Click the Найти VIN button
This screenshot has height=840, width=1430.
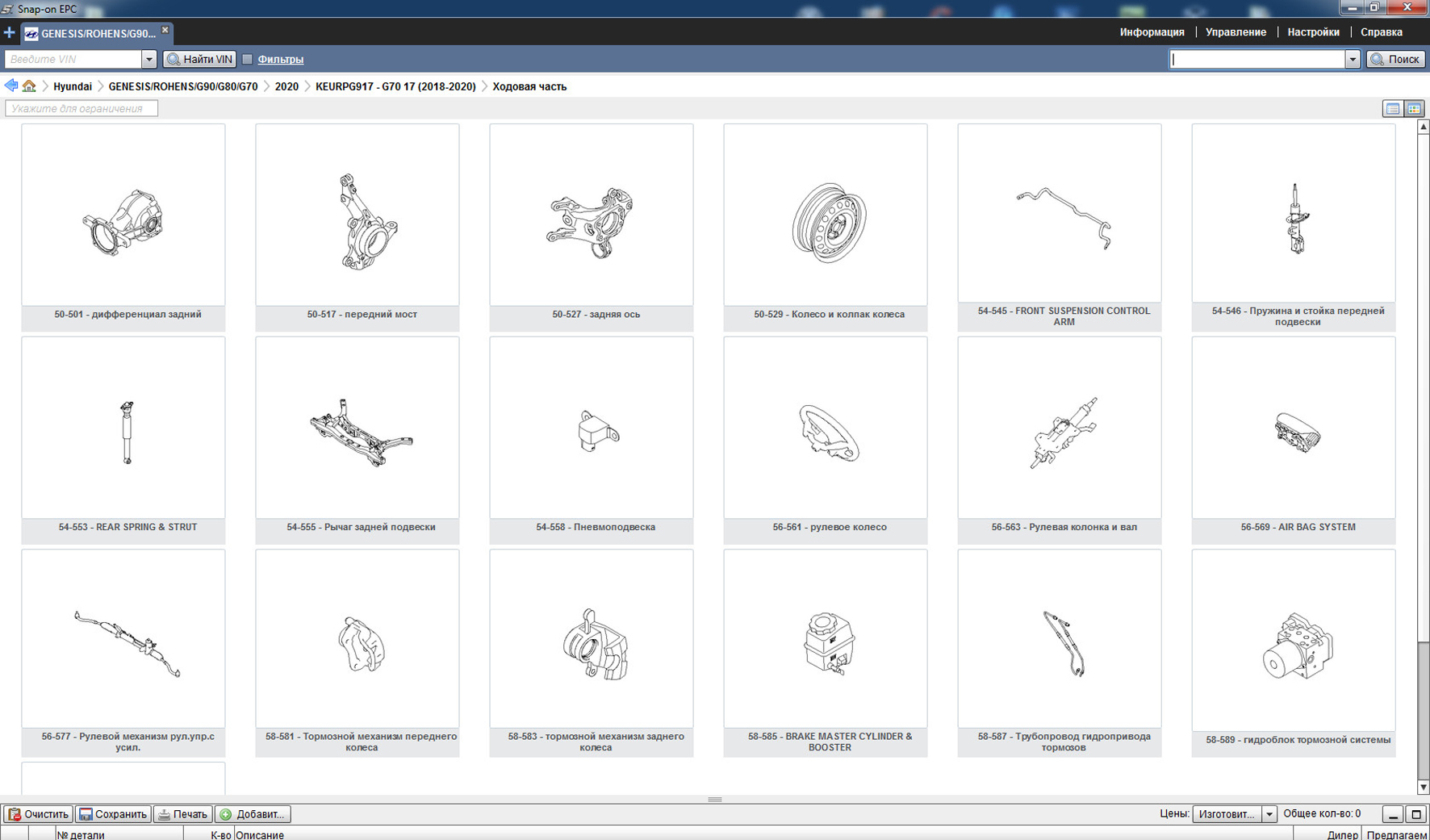point(199,59)
